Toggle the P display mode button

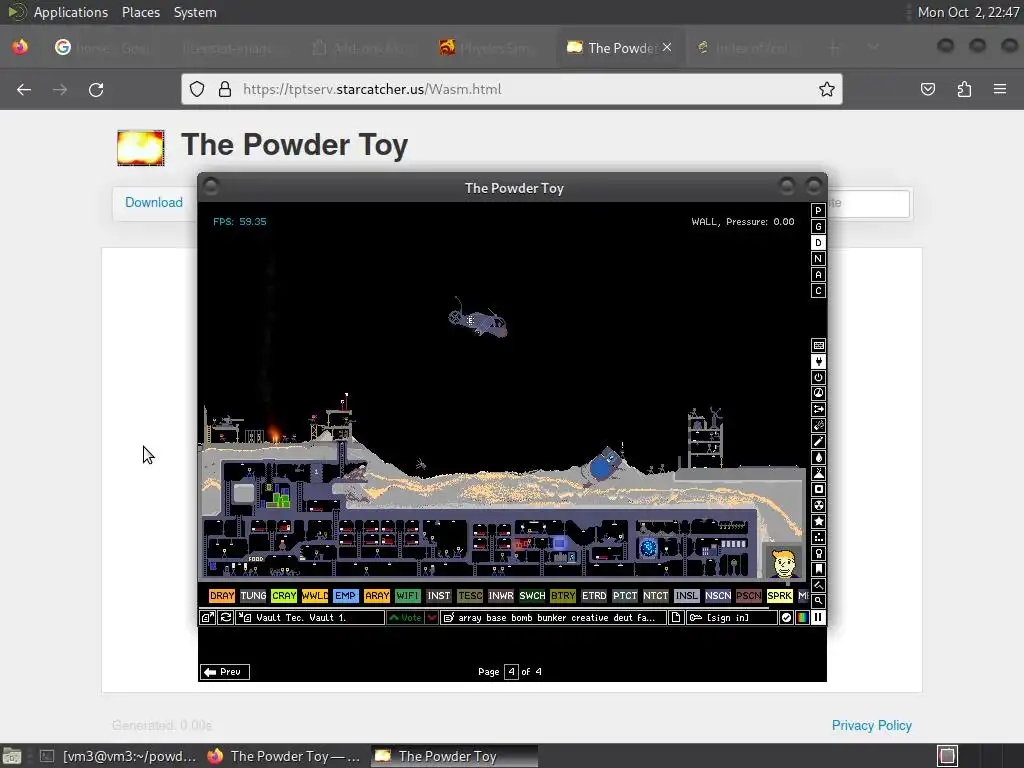coord(818,210)
